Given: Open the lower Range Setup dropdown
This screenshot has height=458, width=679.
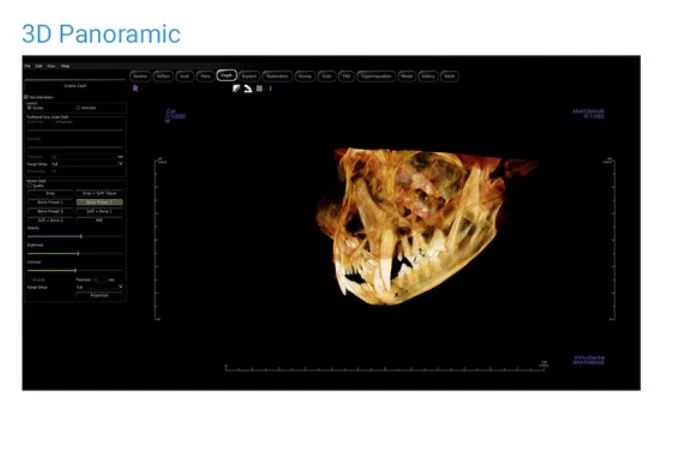Looking at the screenshot, I should (x=99, y=287).
